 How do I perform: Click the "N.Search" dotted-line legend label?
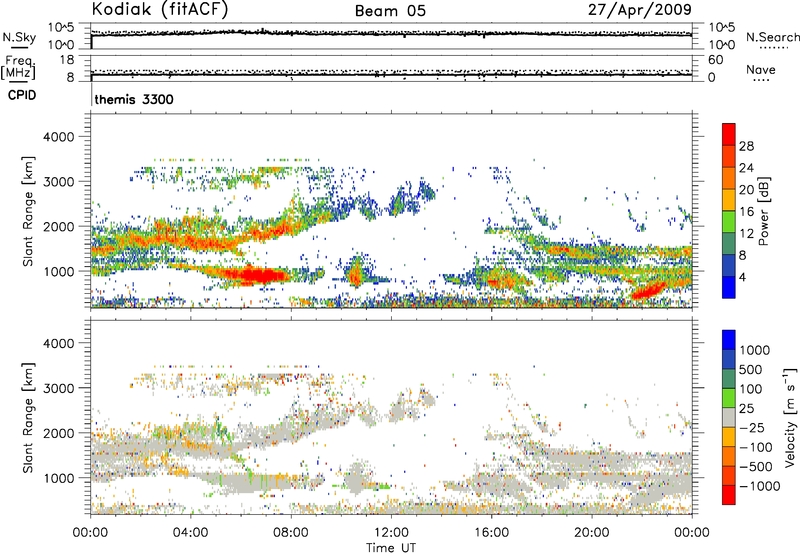(x=772, y=37)
